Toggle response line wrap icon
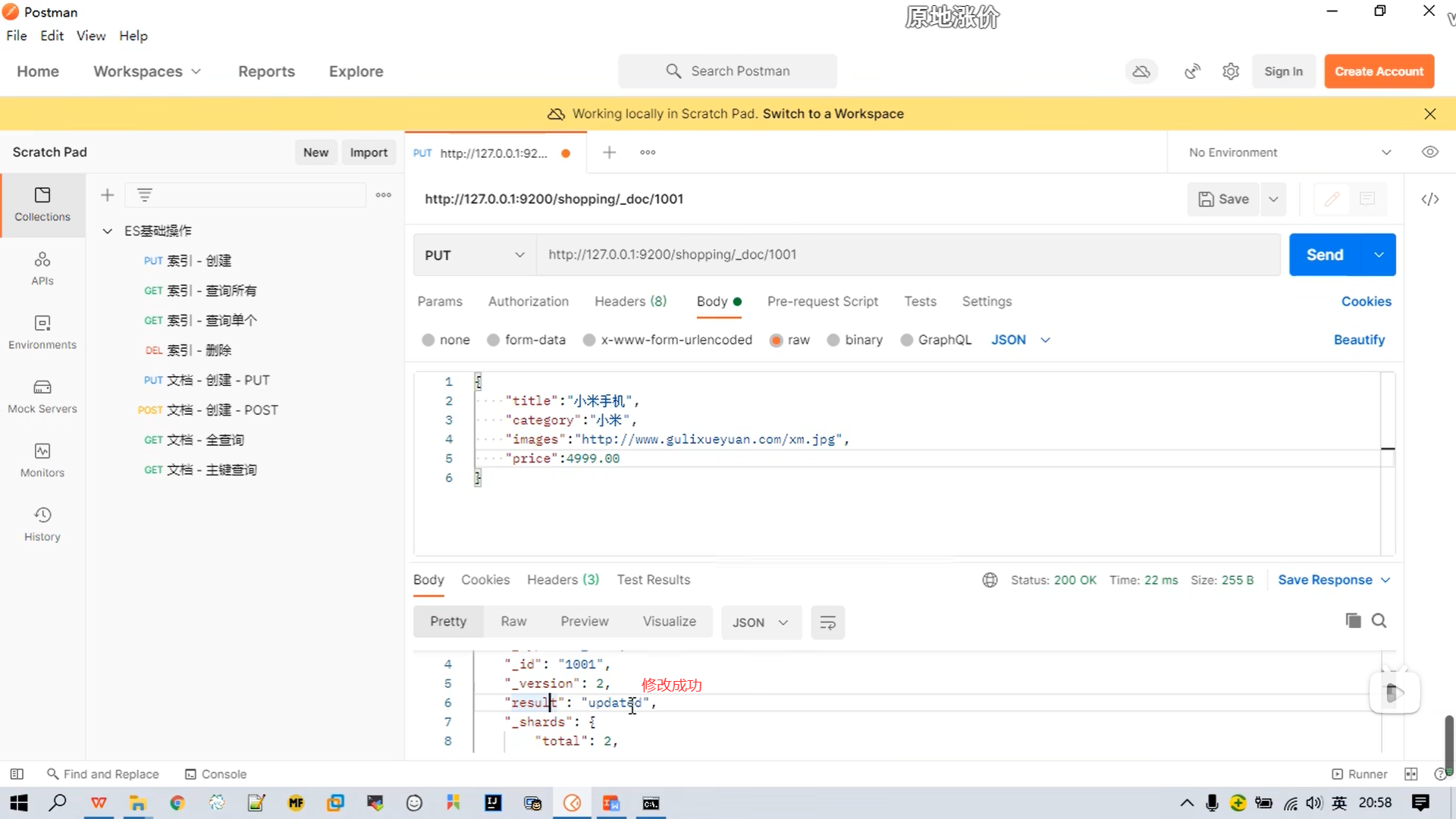This screenshot has width=1456, height=819. 827,623
